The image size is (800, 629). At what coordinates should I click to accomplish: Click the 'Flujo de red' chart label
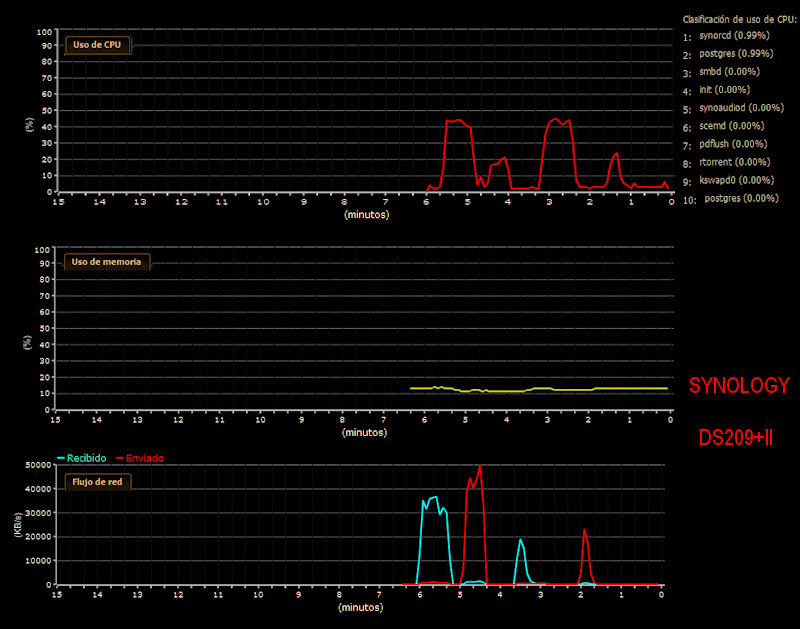click(97, 482)
